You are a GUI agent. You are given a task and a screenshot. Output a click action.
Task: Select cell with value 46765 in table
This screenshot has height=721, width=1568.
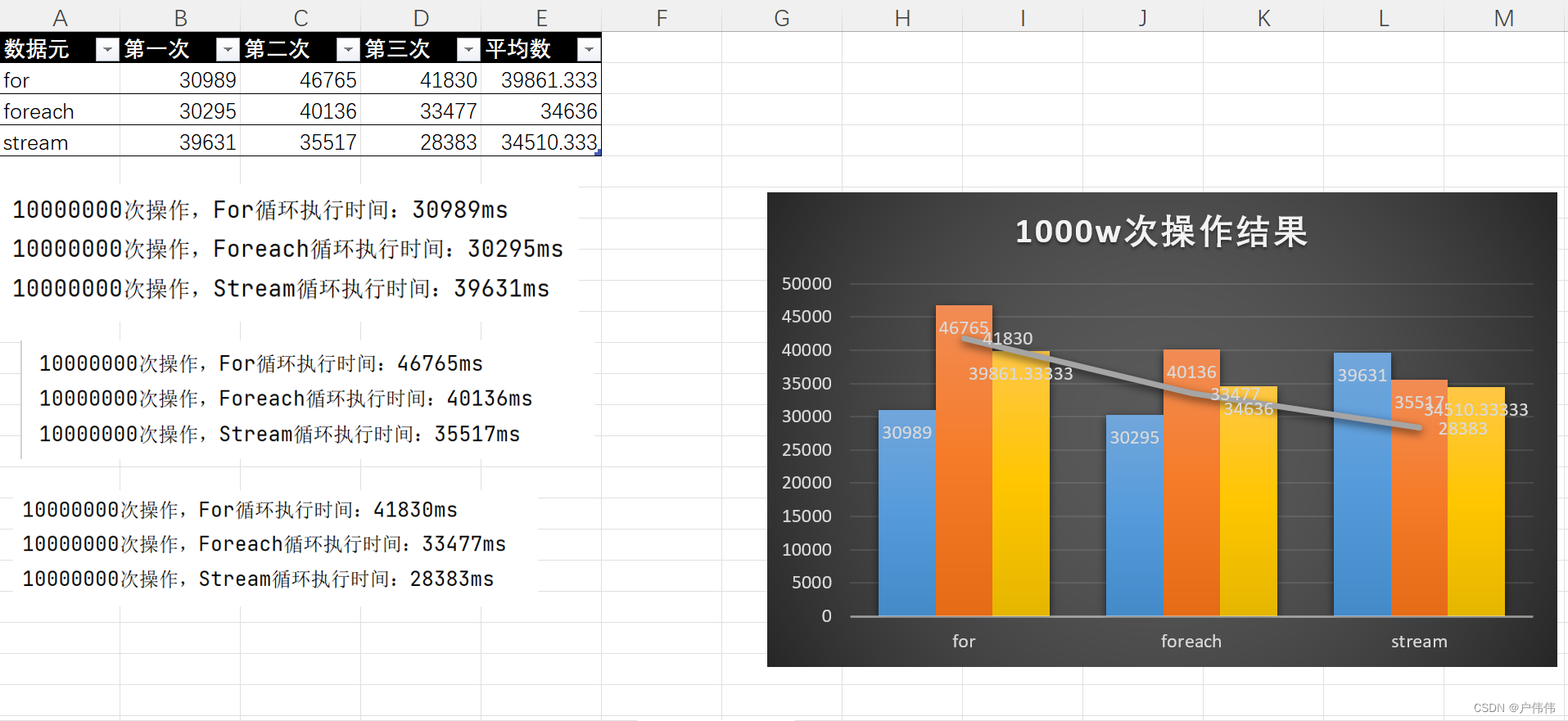pos(300,80)
